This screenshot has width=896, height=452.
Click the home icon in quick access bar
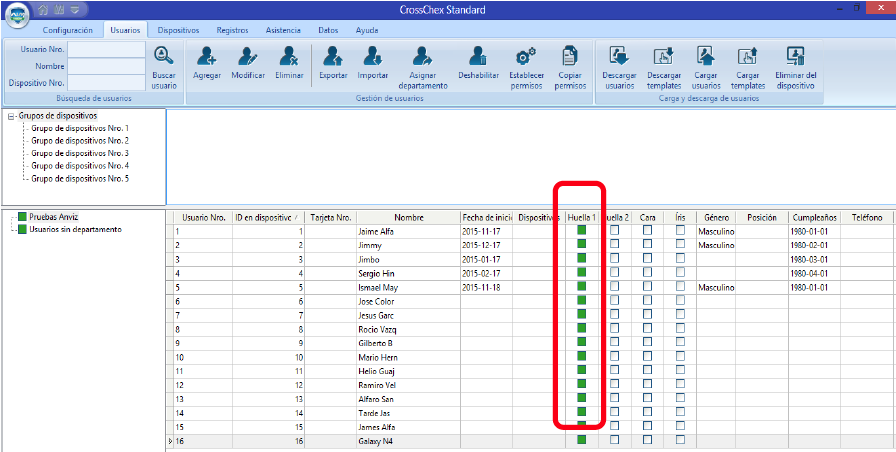pyautogui.click(x=43, y=9)
